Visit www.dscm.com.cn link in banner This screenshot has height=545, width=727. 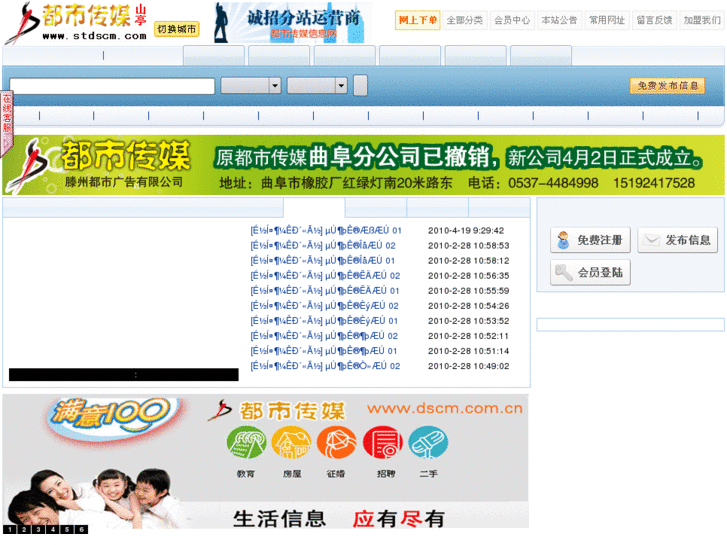[445, 409]
